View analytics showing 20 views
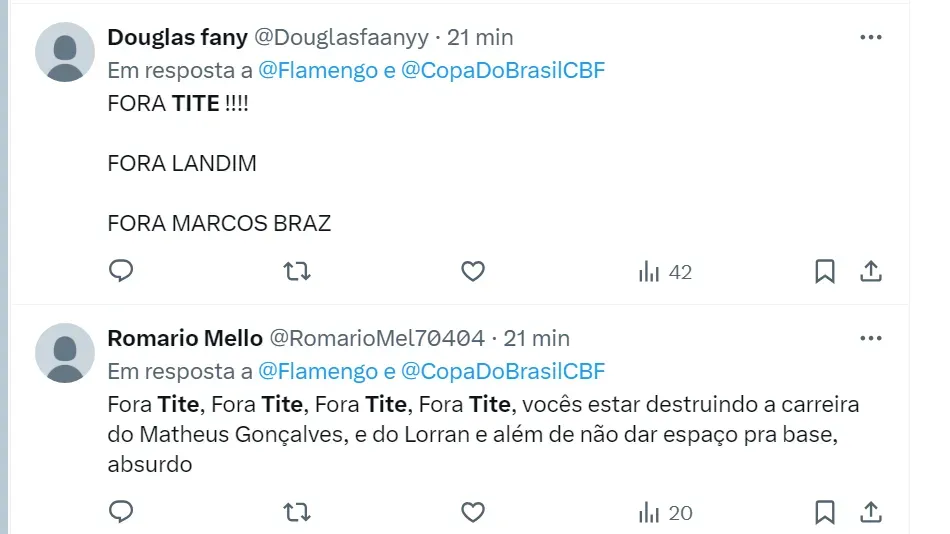The width and height of the screenshot is (950, 534). tap(665, 513)
